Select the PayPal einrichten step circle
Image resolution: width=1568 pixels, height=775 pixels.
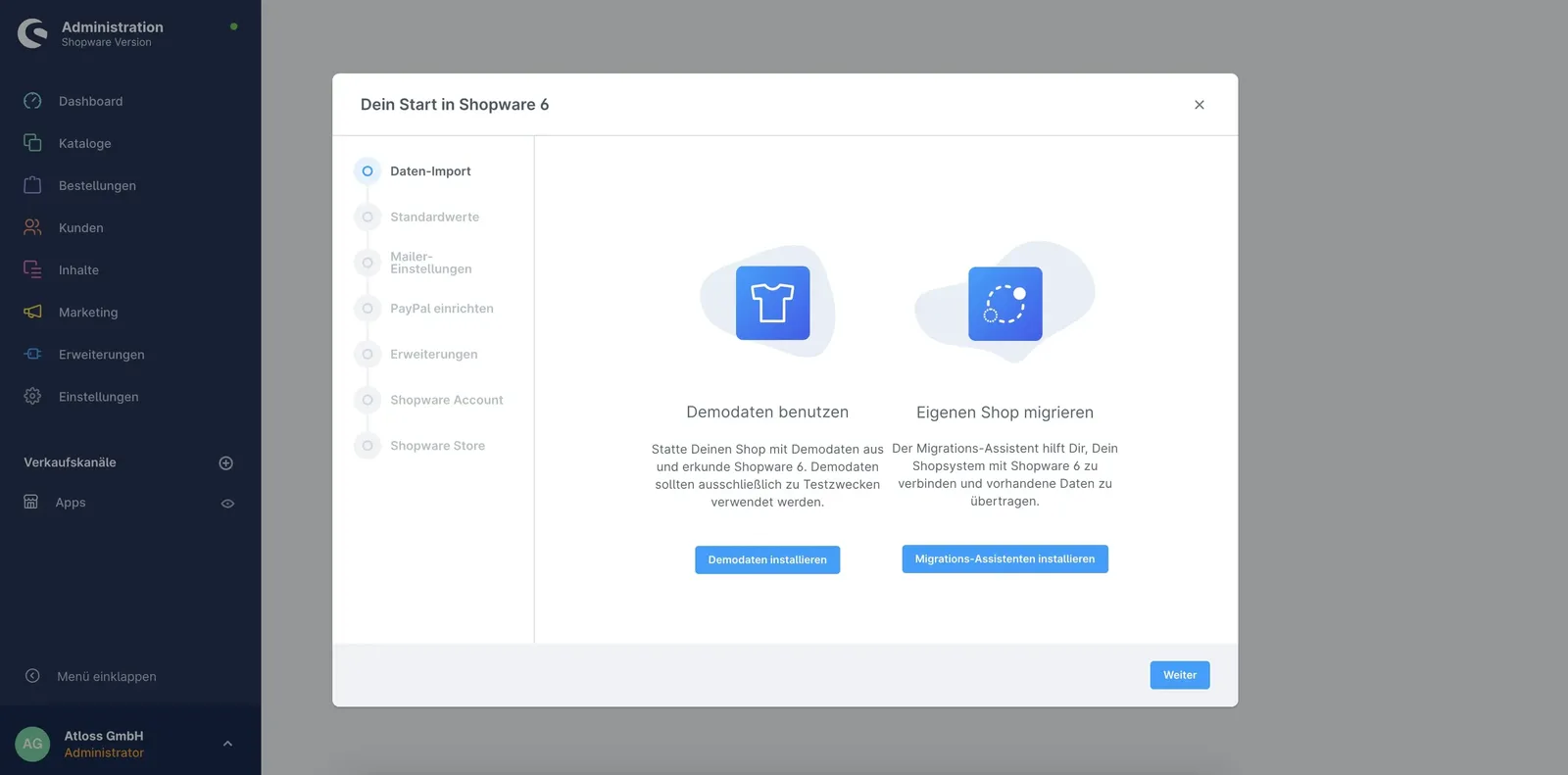tap(367, 308)
